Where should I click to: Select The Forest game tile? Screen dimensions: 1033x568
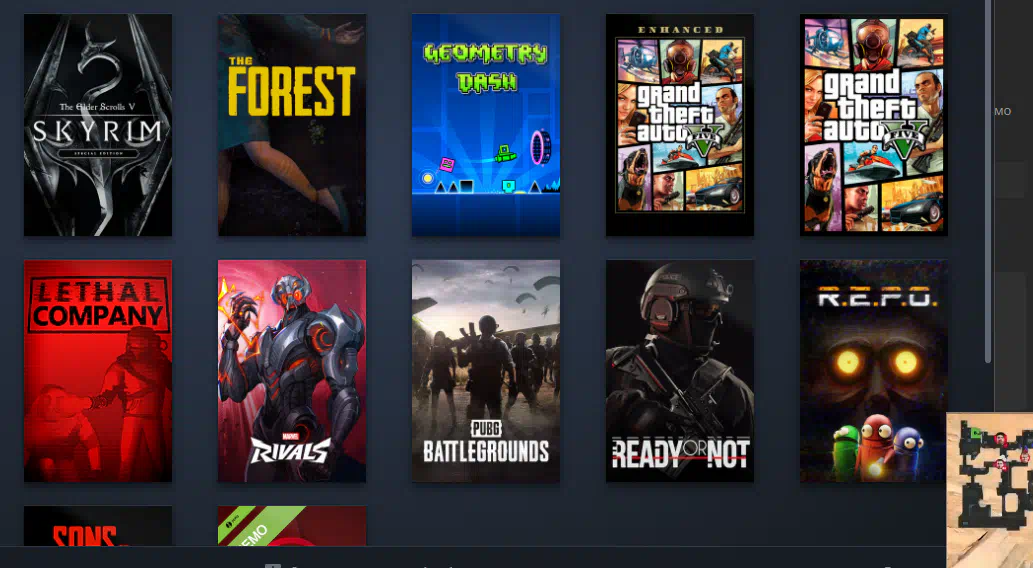click(x=292, y=125)
